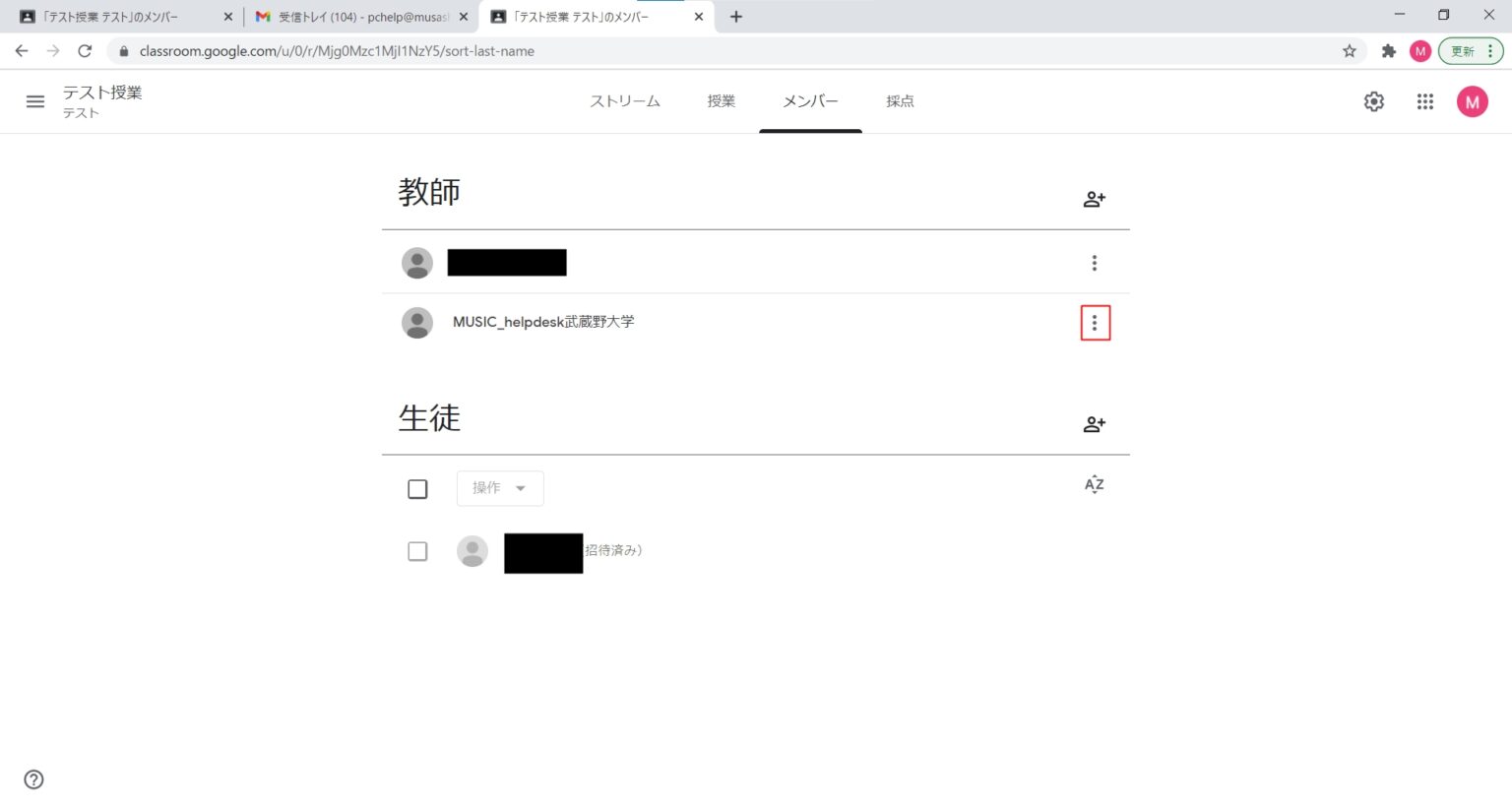
Task: Expand the 操作 actions dropdown
Action: click(500, 488)
